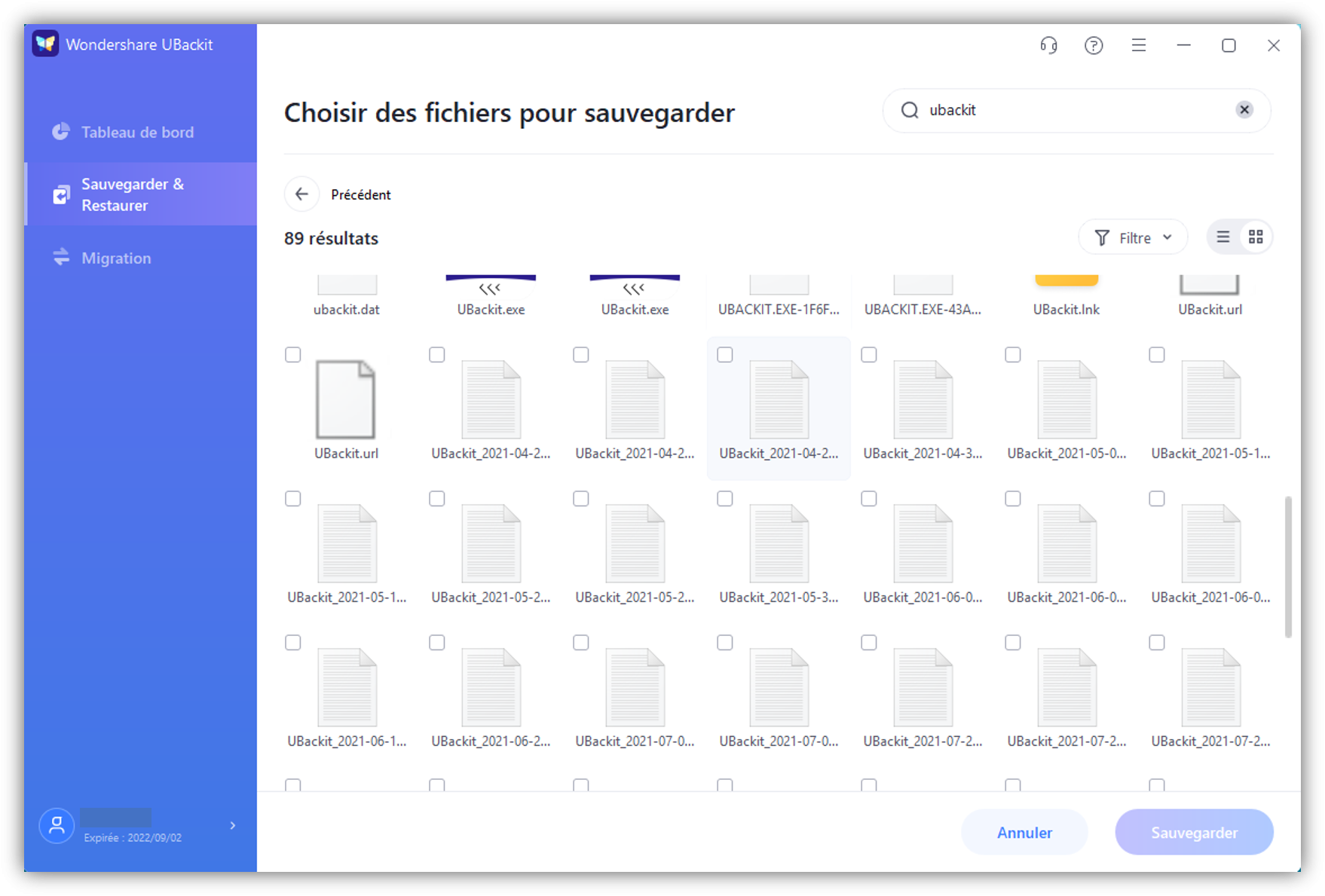The height and width of the screenshot is (896, 1325).
Task: Click the back arrow icon
Action: (301, 194)
